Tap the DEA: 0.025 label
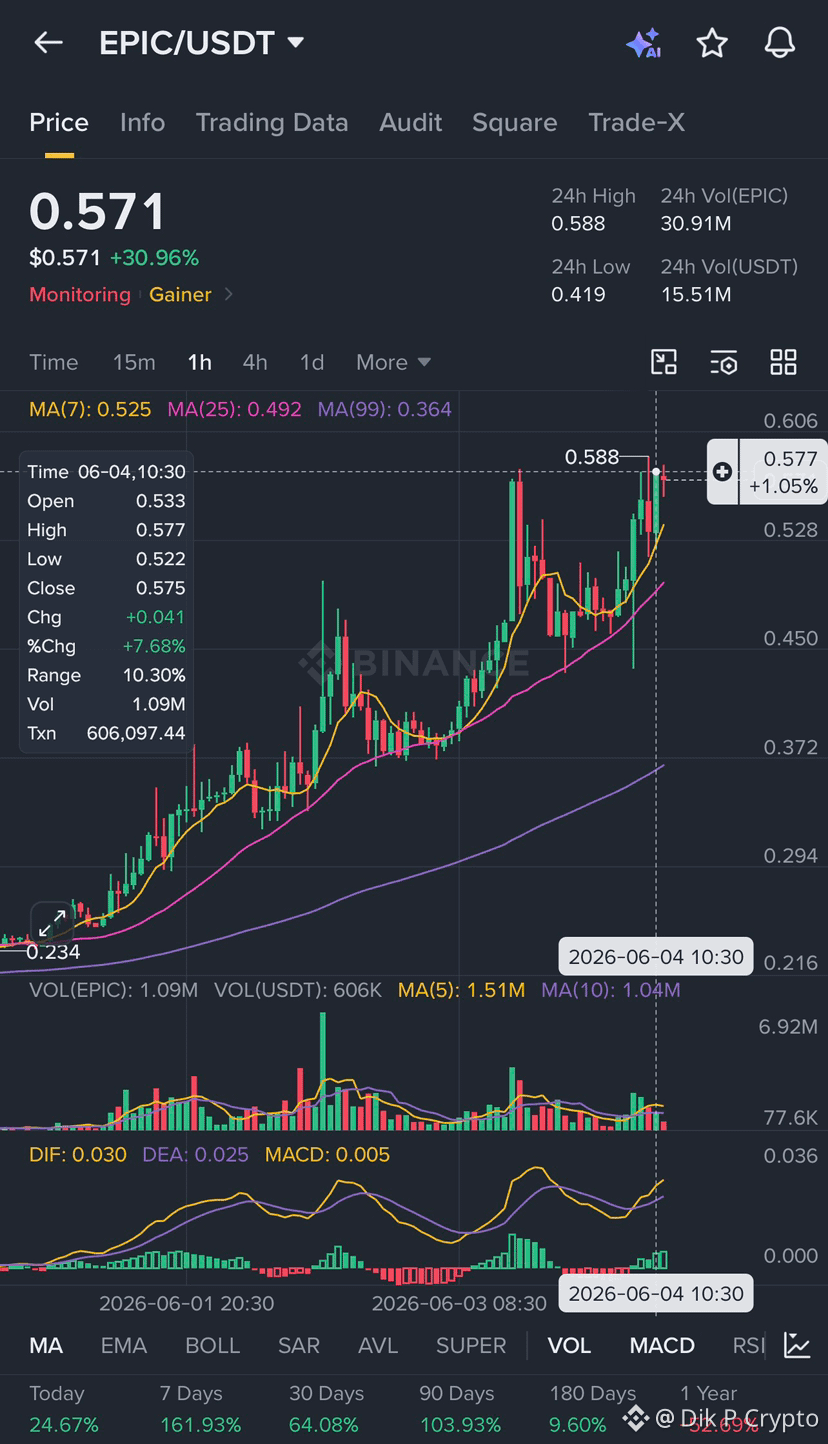The image size is (828, 1444). 196,1154
